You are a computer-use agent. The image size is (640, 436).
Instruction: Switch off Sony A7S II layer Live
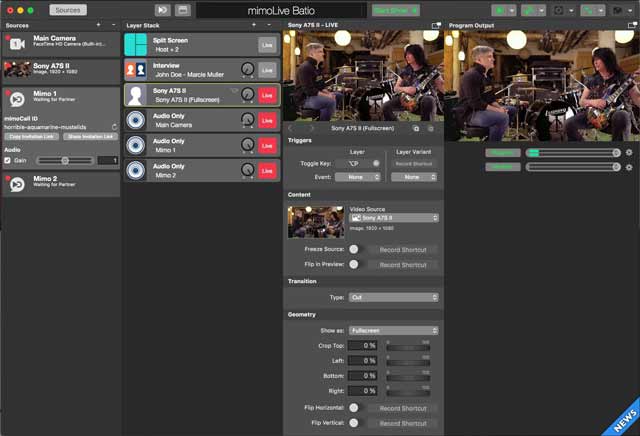click(267, 95)
